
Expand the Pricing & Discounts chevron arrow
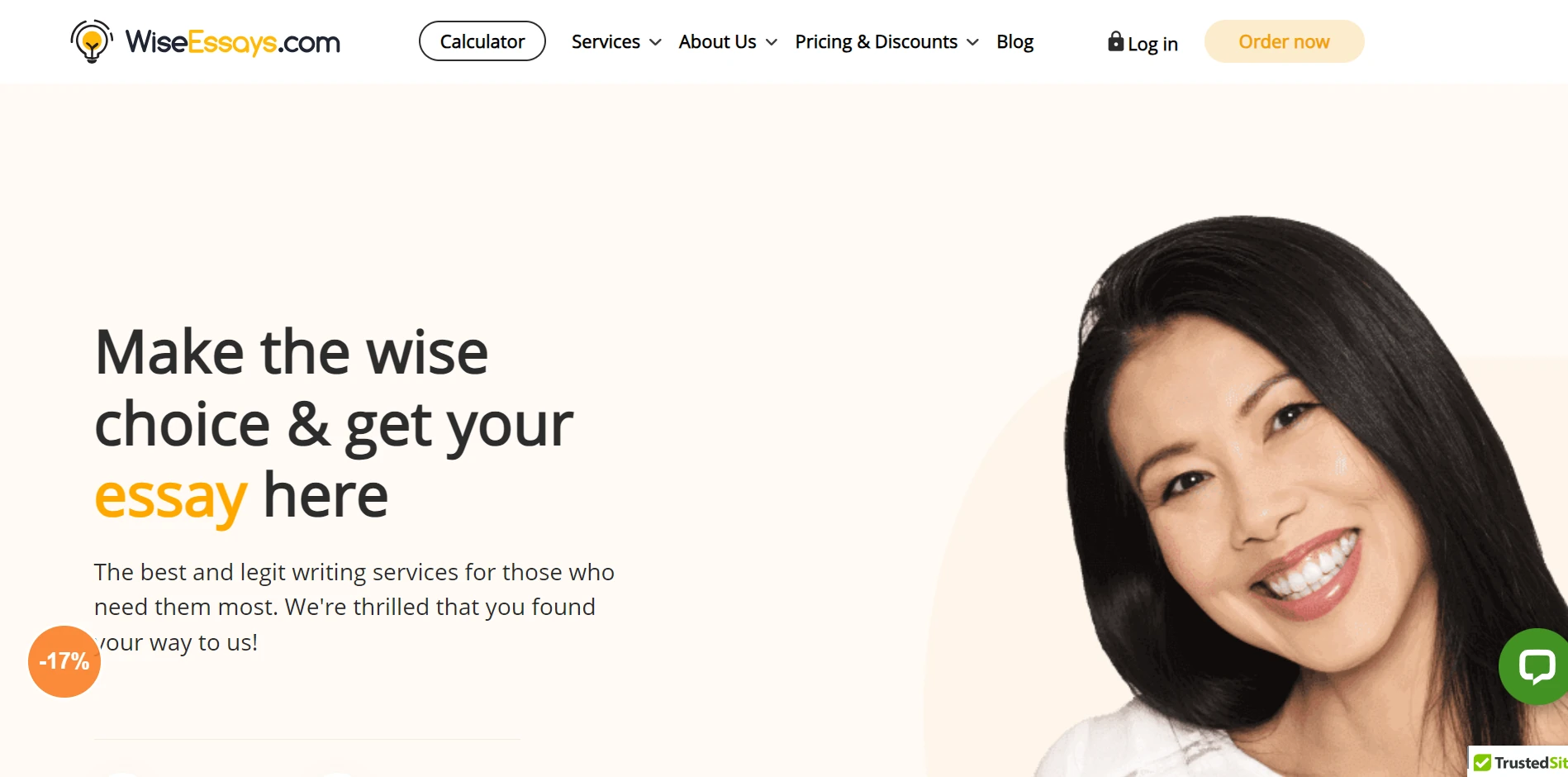click(972, 42)
